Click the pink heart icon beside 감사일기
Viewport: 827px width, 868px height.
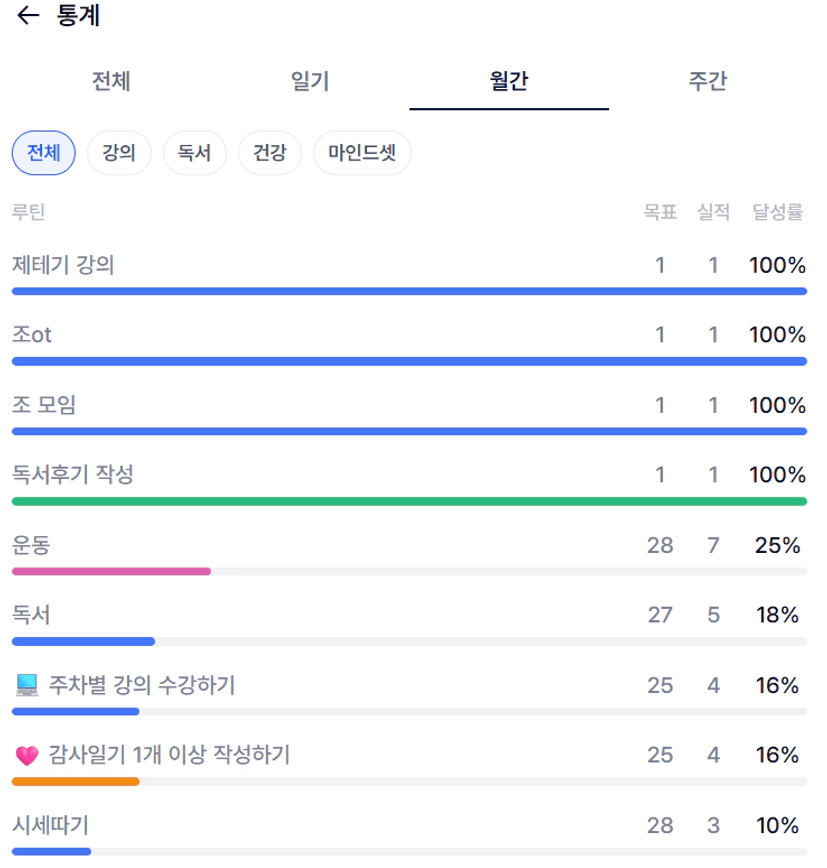[27, 755]
